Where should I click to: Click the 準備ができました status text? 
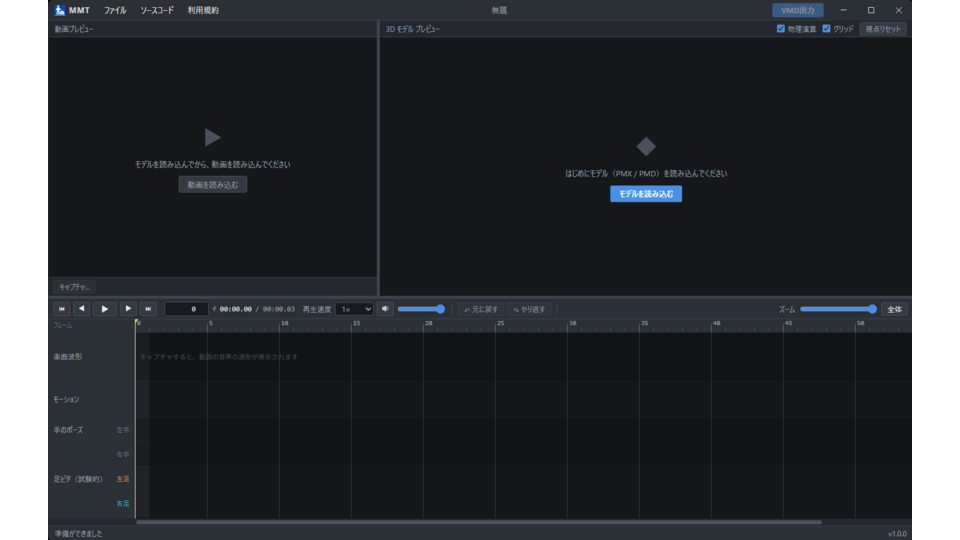[78, 534]
